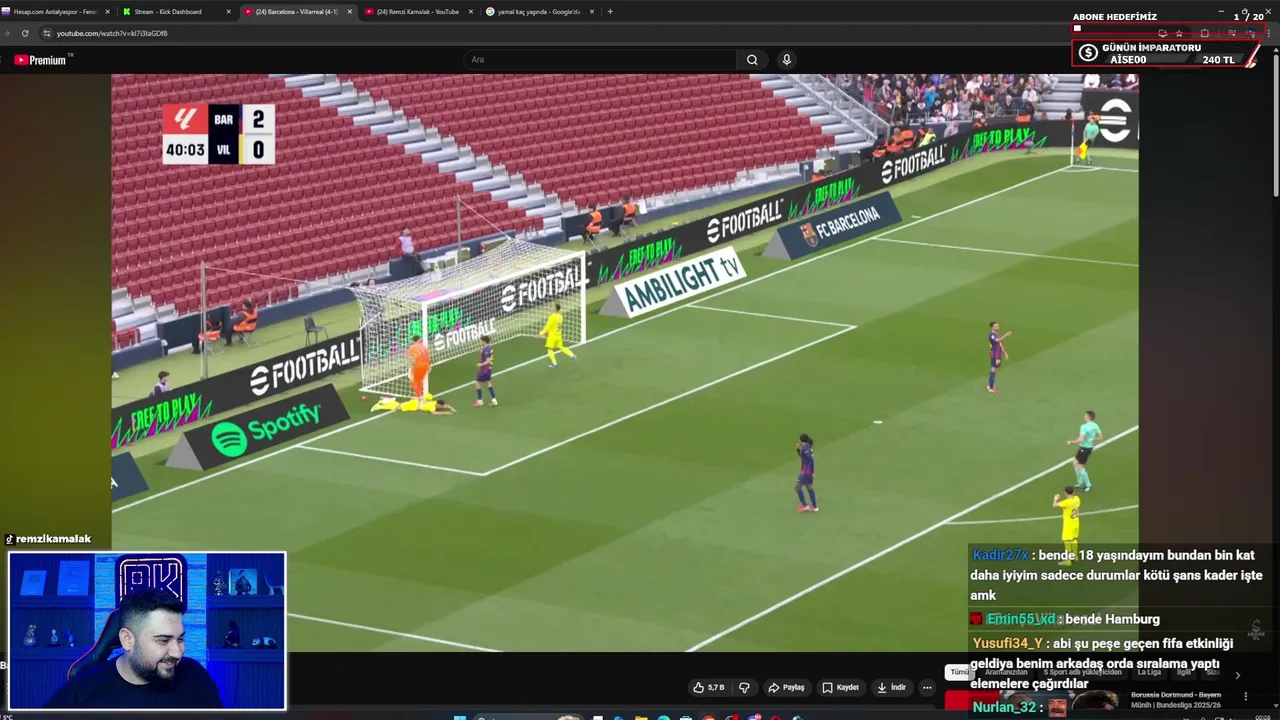The image size is (1280, 720).
Task: Reload the current YouTube page
Action: [26, 33]
